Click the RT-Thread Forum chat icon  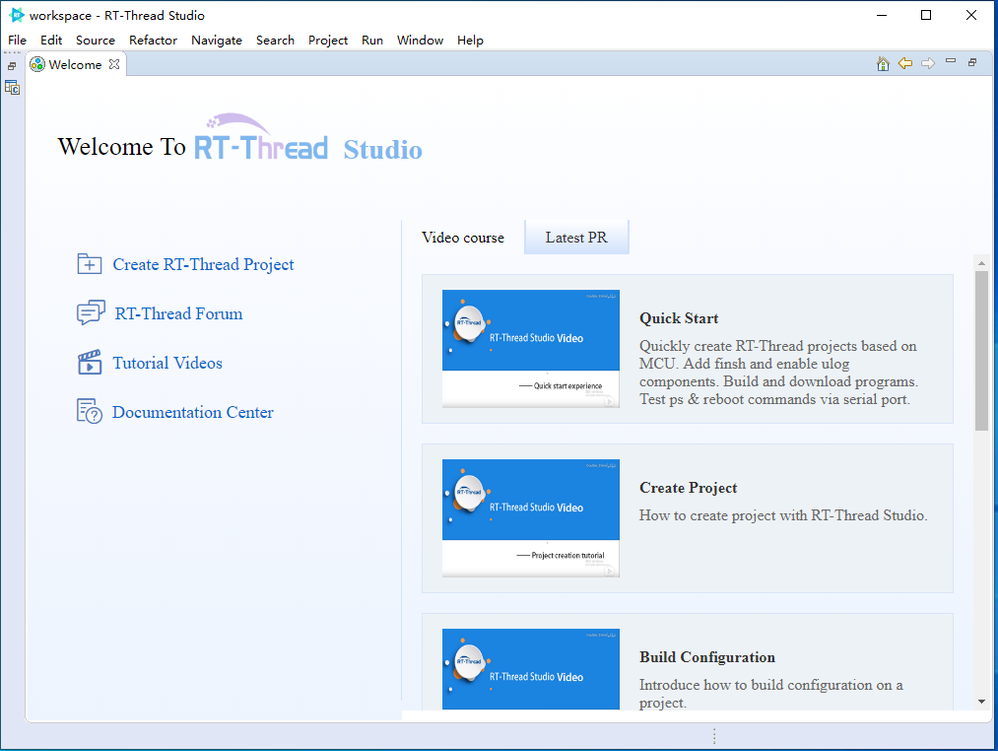click(90, 312)
